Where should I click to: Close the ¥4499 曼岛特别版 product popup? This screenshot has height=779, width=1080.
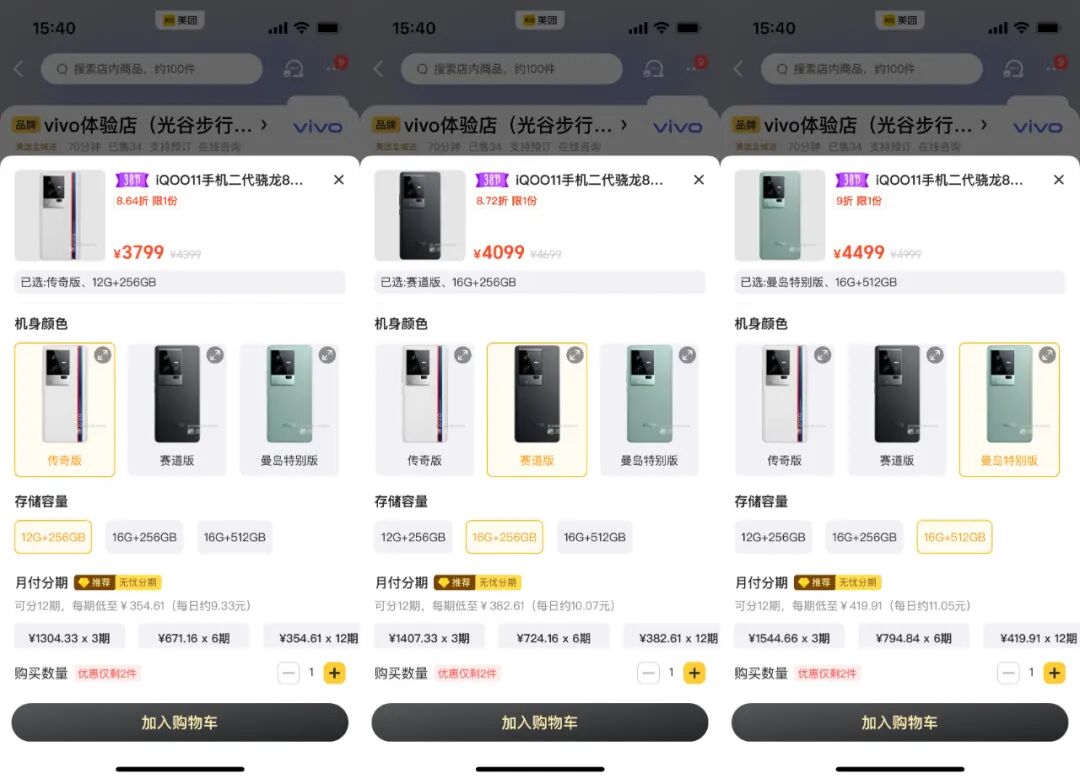coord(1059,180)
